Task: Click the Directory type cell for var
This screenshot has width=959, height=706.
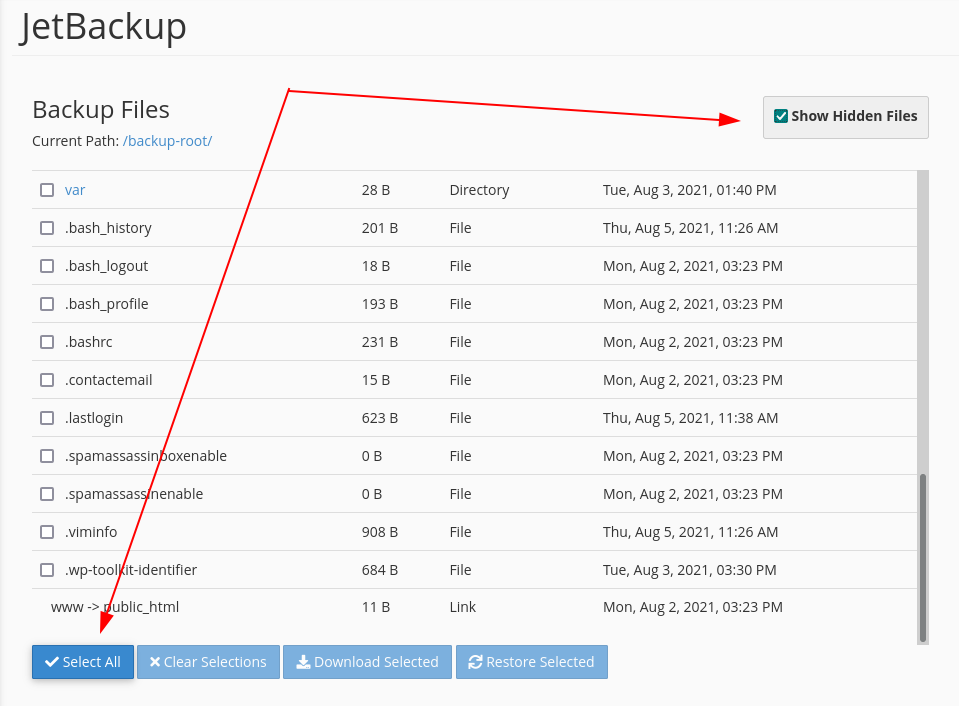Action: point(479,190)
